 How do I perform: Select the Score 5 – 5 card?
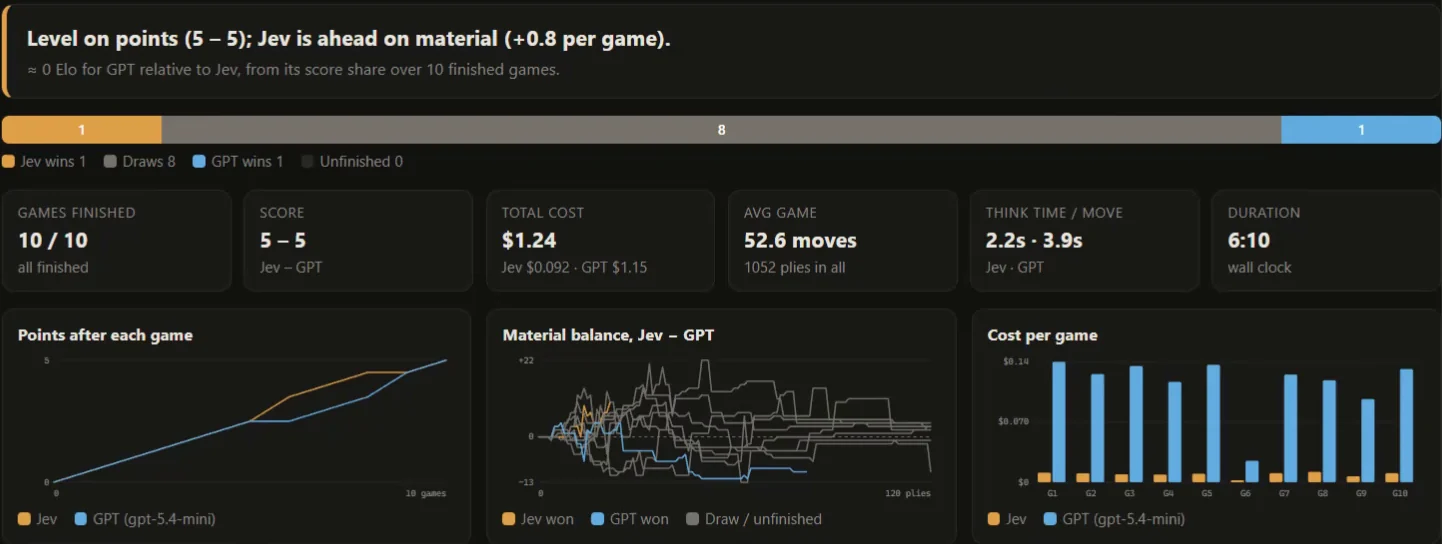pyautogui.click(x=358, y=240)
